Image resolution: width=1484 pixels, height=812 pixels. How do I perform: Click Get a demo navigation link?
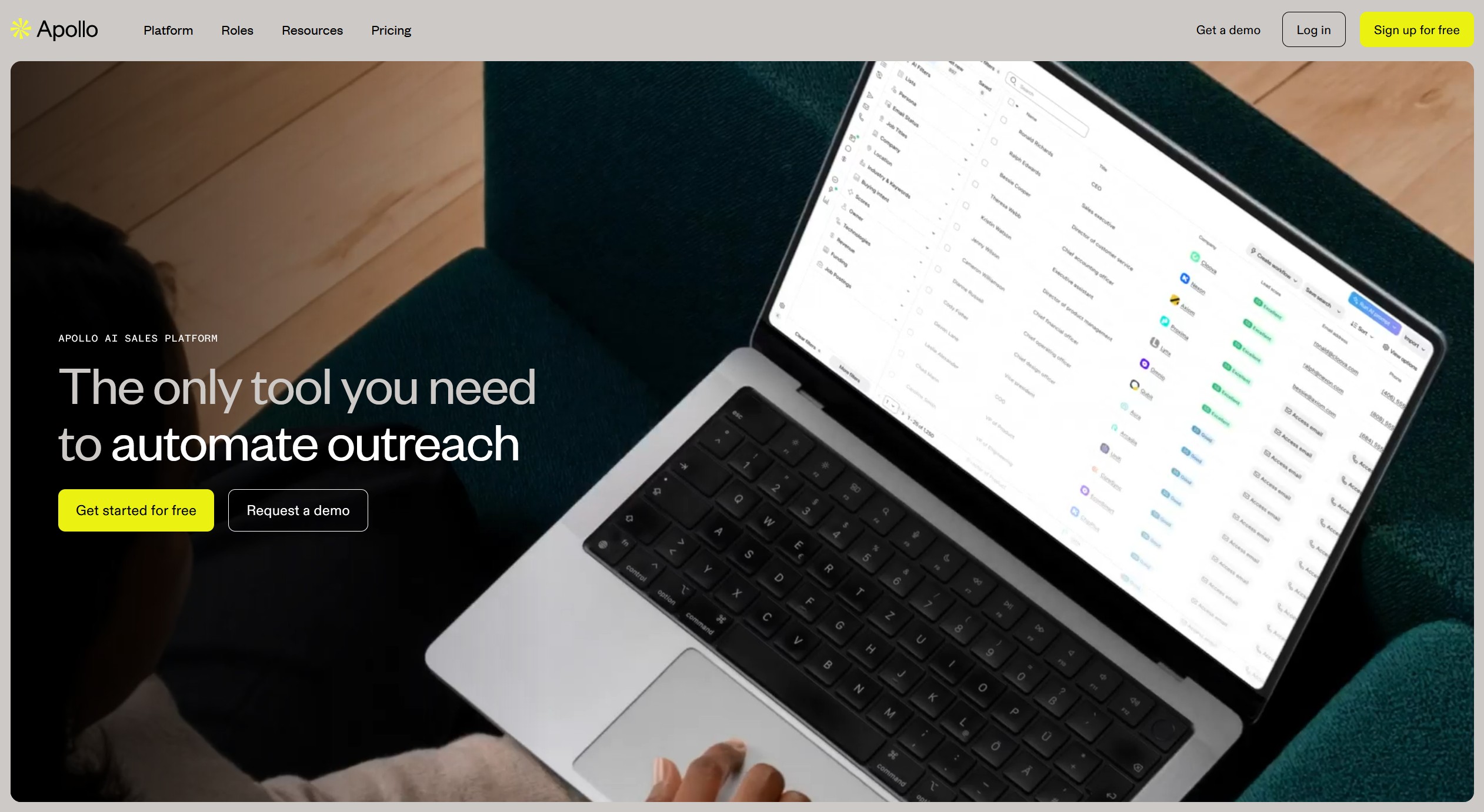(x=1229, y=30)
